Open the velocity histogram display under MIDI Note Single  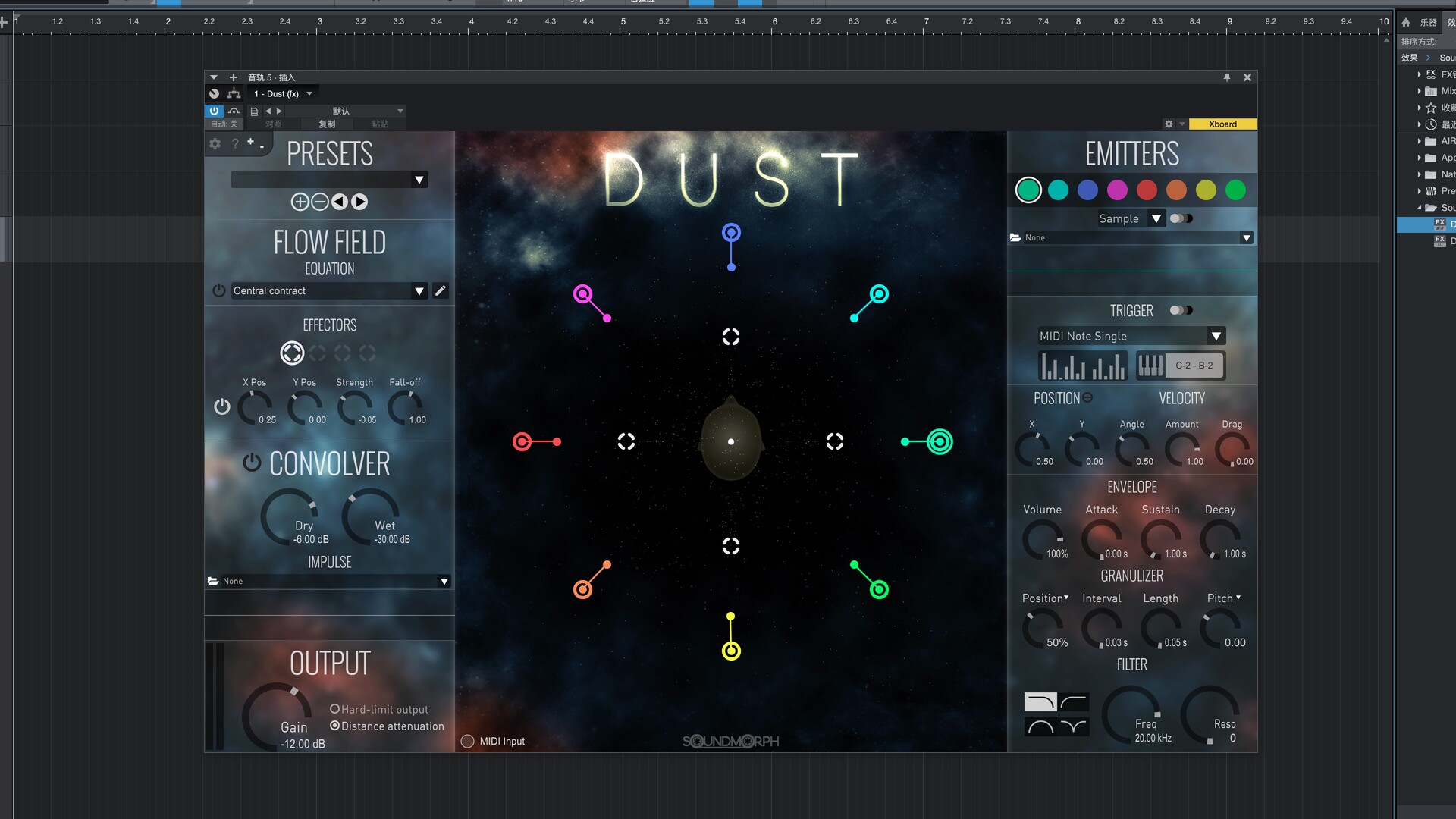point(1083,366)
